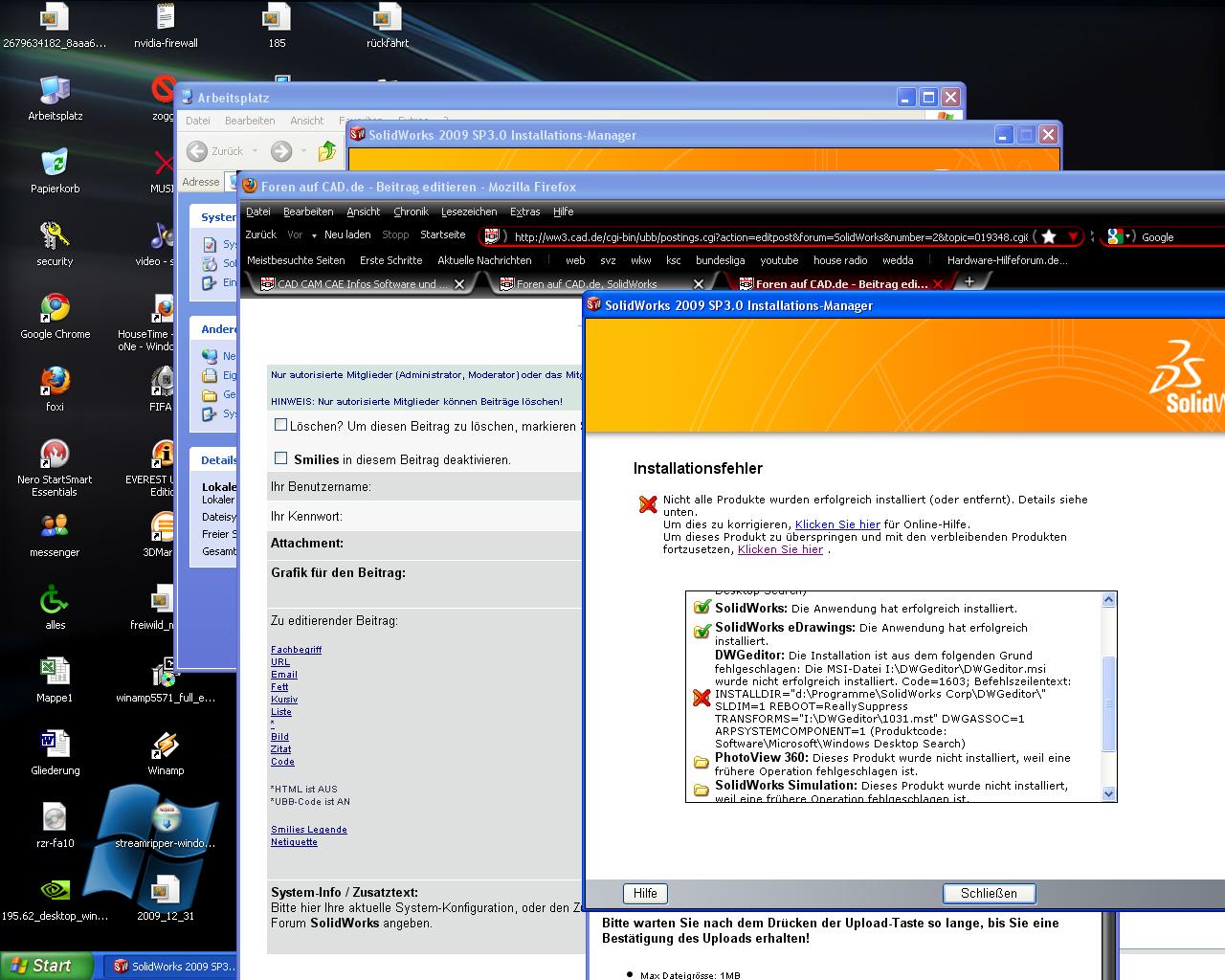The width and height of the screenshot is (1225, 980).
Task: Click the Arbeitsplatz back arrow icon
Action: coord(197,151)
